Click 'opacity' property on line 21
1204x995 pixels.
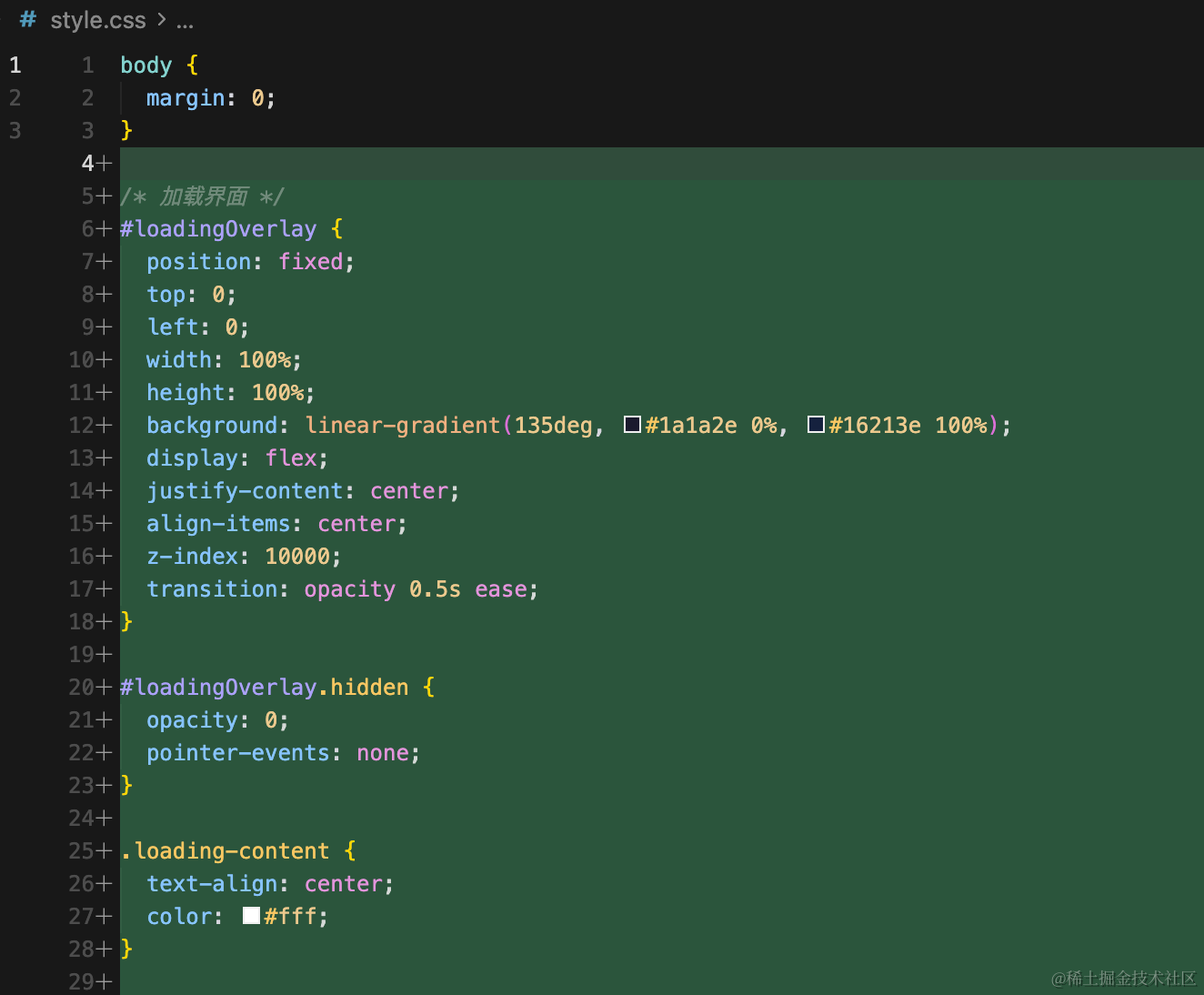pyautogui.click(x=192, y=720)
